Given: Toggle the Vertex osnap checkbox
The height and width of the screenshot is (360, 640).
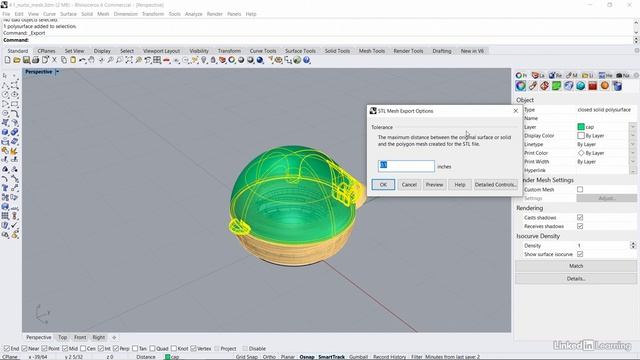Looking at the screenshot, I should [193, 349].
